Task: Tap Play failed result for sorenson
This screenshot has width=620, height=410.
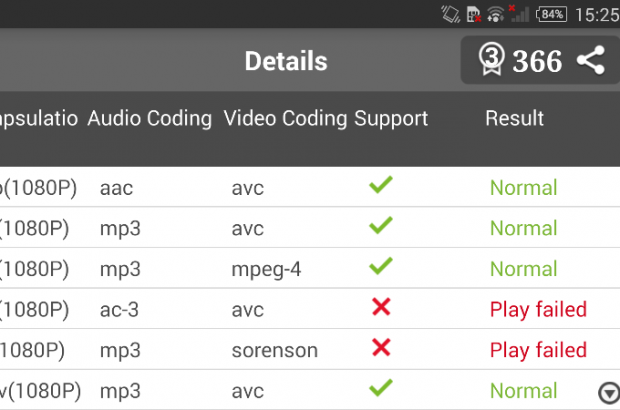Action: click(x=538, y=350)
